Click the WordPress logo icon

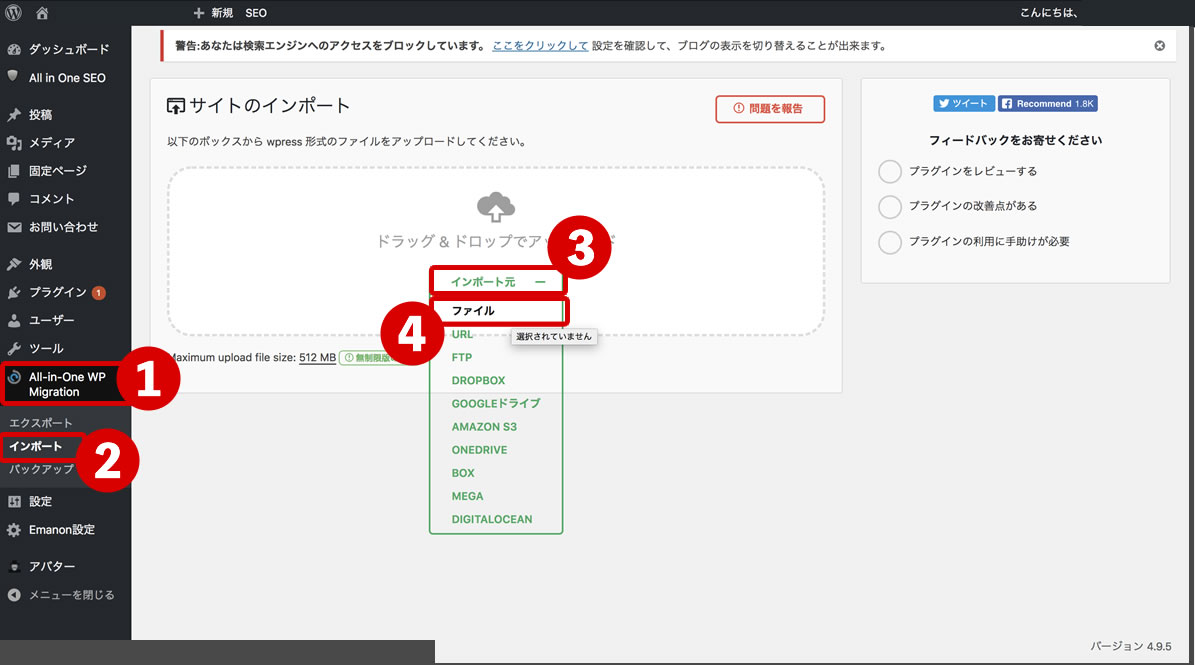pos(14,13)
